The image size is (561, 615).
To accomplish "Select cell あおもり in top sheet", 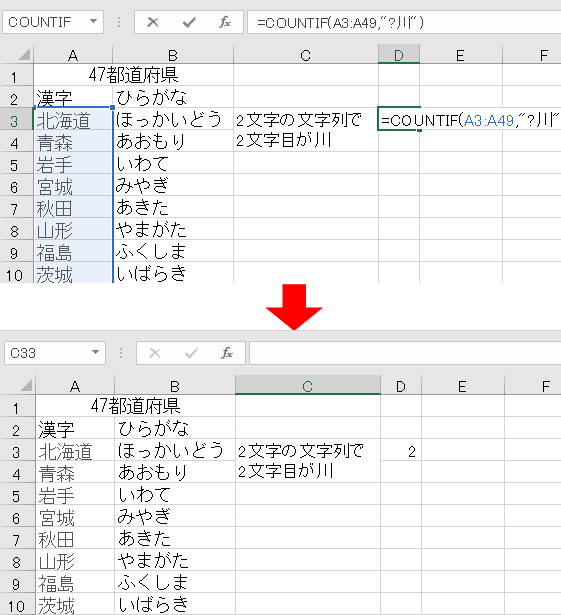I will pos(173,141).
